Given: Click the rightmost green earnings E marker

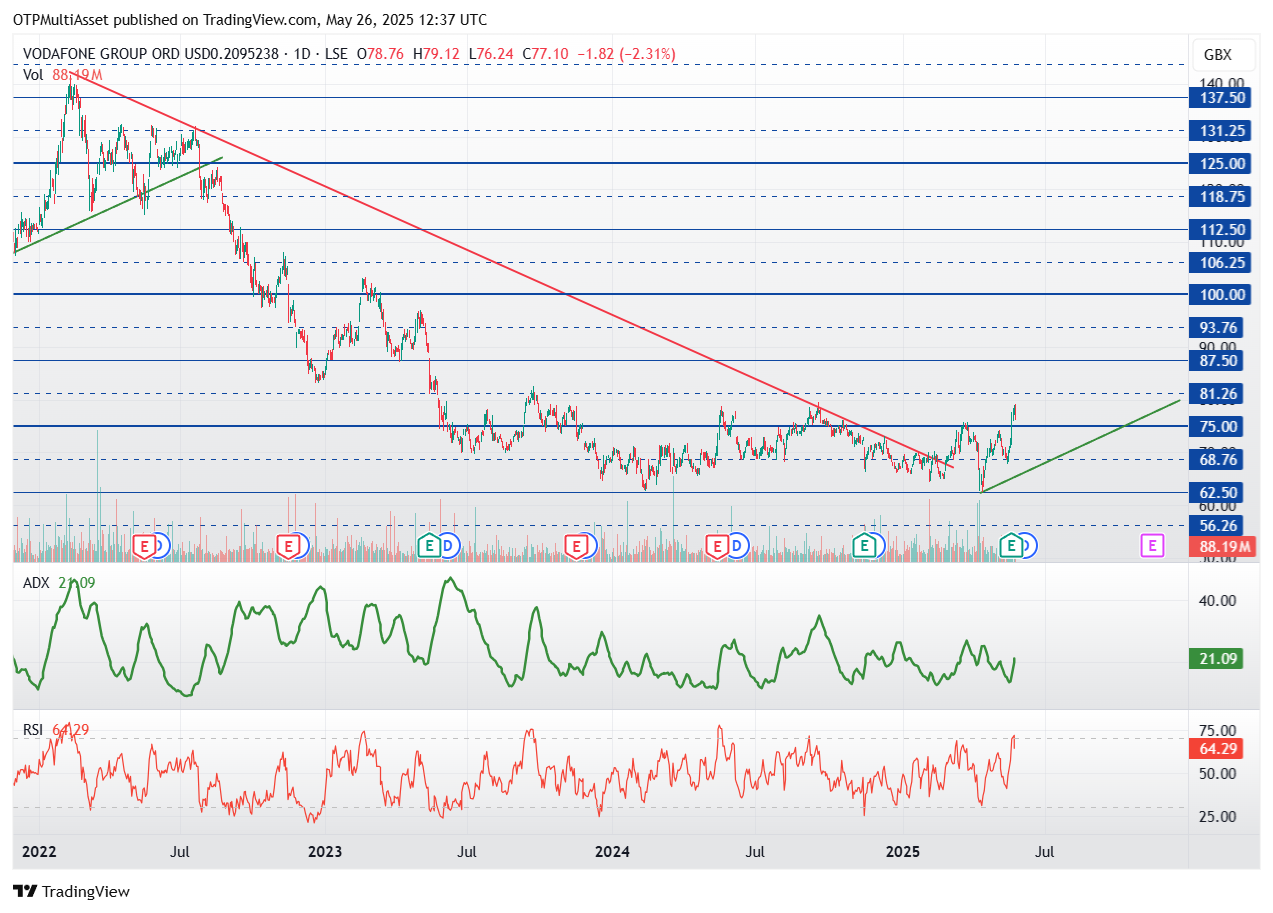Looking at the screenshot, I should click(1011, 545).
